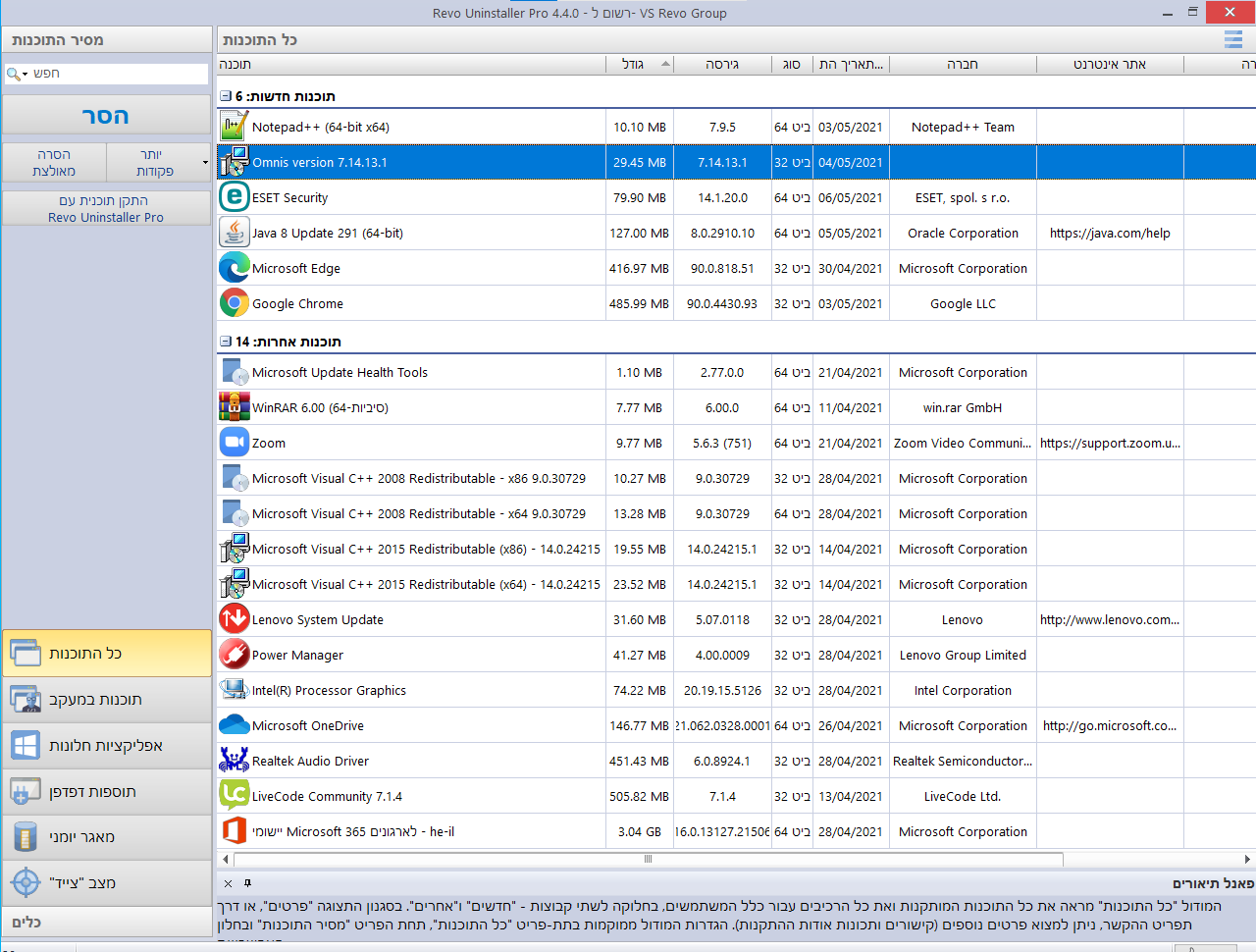Click 'https://java.com/help' website cell
This screenshot has width=1256, height=952.
tap(1110, 233)
